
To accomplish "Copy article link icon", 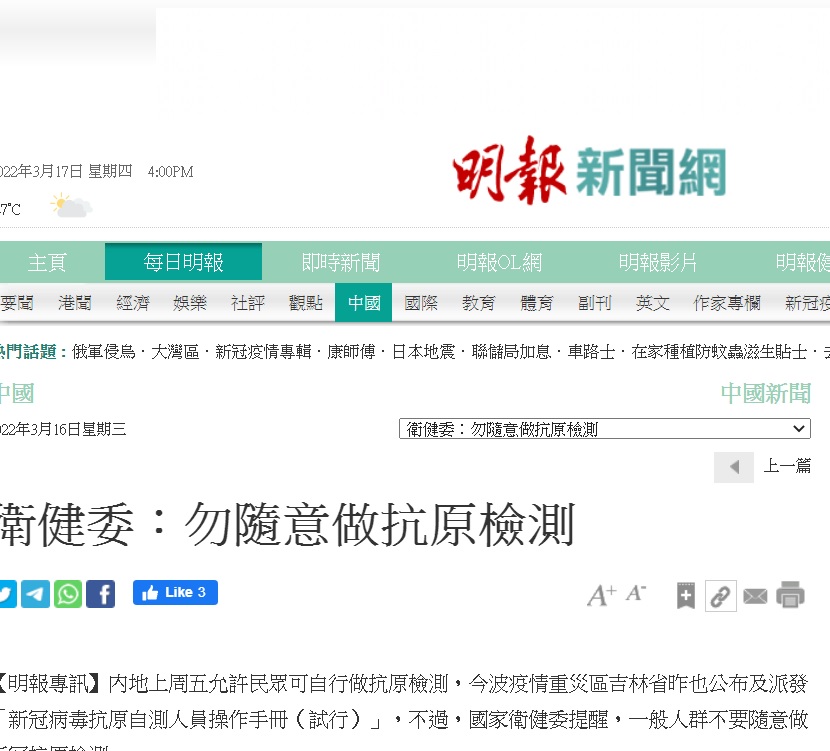I will coord(720,596).
